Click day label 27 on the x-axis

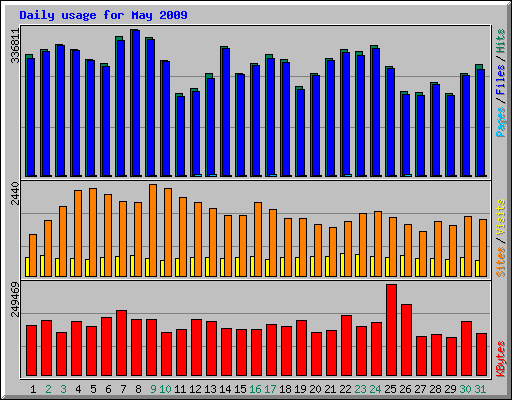point(420,389)
